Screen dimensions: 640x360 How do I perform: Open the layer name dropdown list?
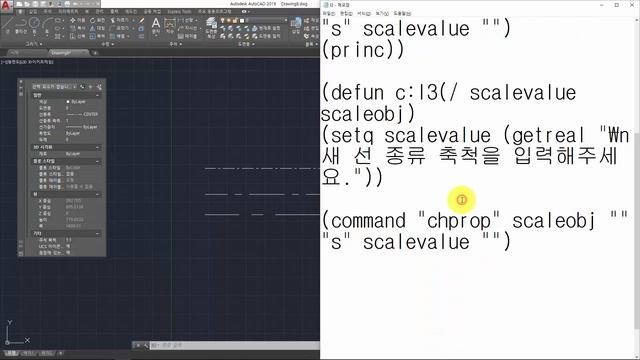pyautogui.click(x=285, y=20)
